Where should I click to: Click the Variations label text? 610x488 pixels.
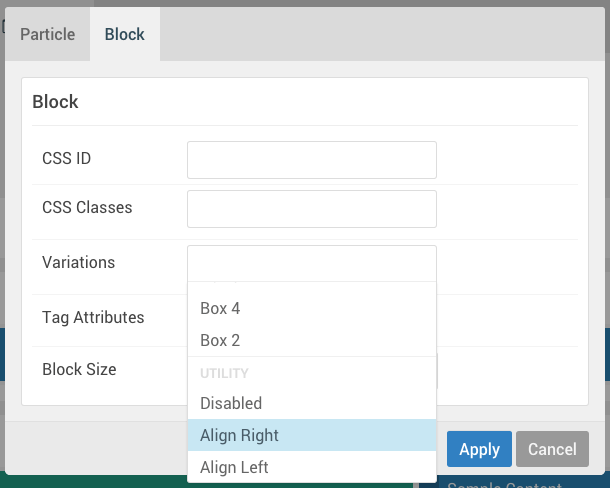coord(78,263)
